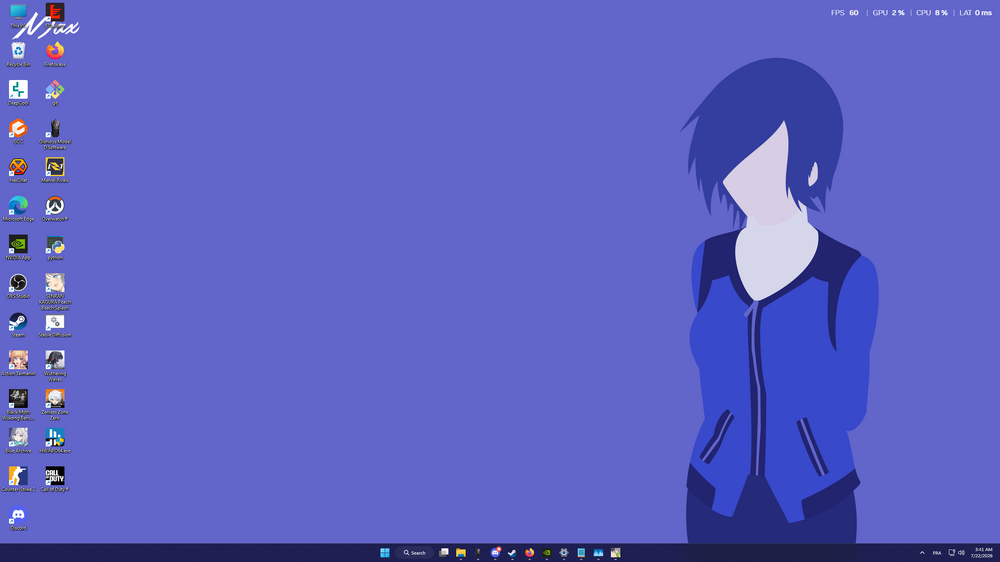
Task: Select the DeepCool desktop shortcut
Action: tap(18, 93)
